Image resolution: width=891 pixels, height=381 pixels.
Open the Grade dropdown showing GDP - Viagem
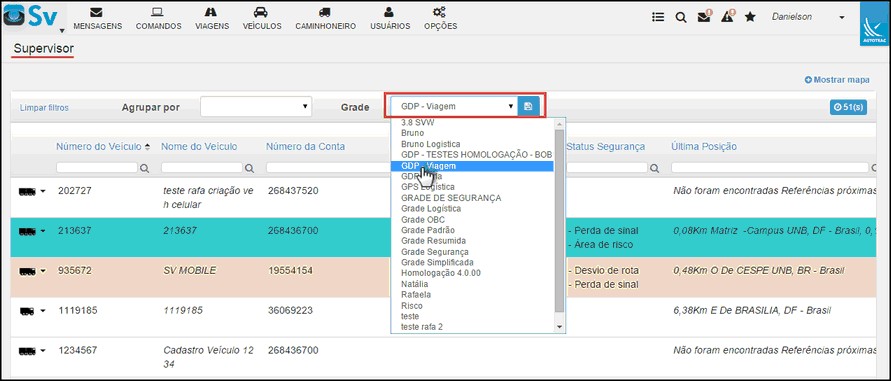tap(454, 106)
